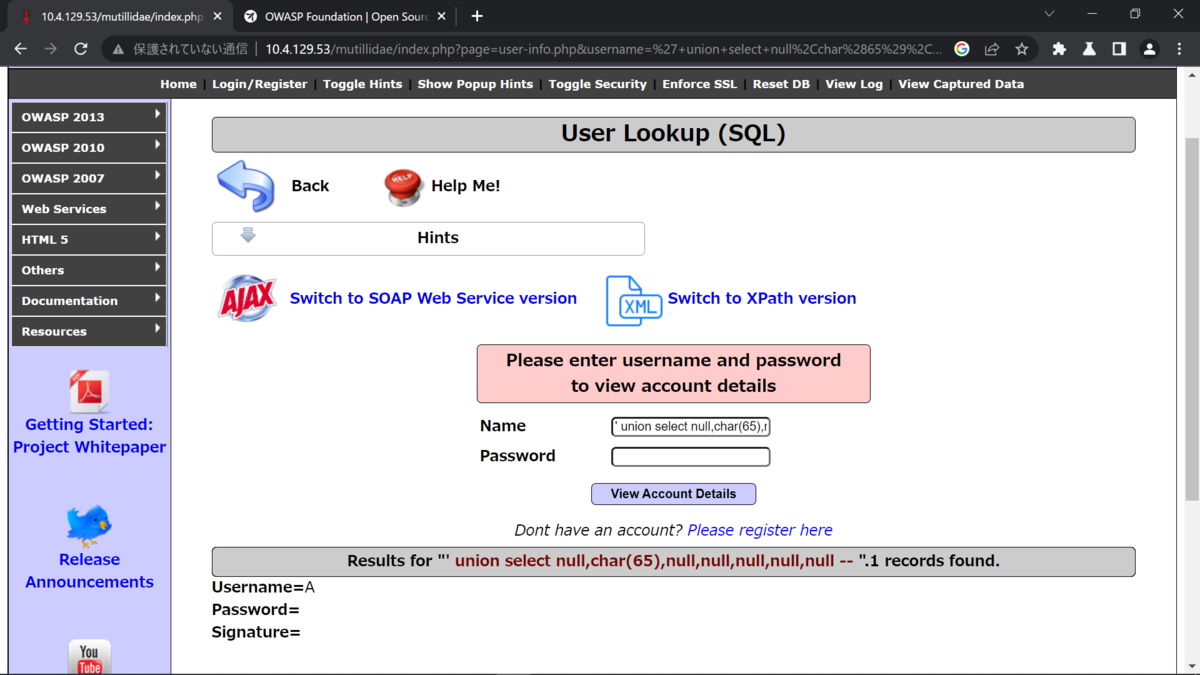Open the Chrome three-dot menu
This screenshot has width=1200, height=675.
tap(1180, 48)
